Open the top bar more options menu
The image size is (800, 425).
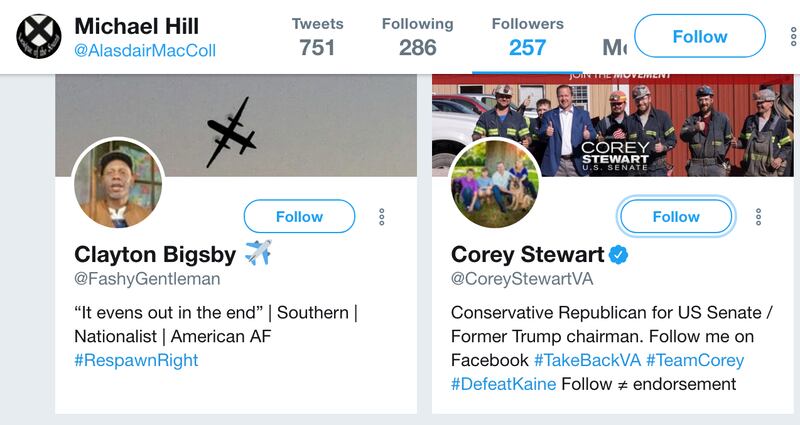click(793, 37)
